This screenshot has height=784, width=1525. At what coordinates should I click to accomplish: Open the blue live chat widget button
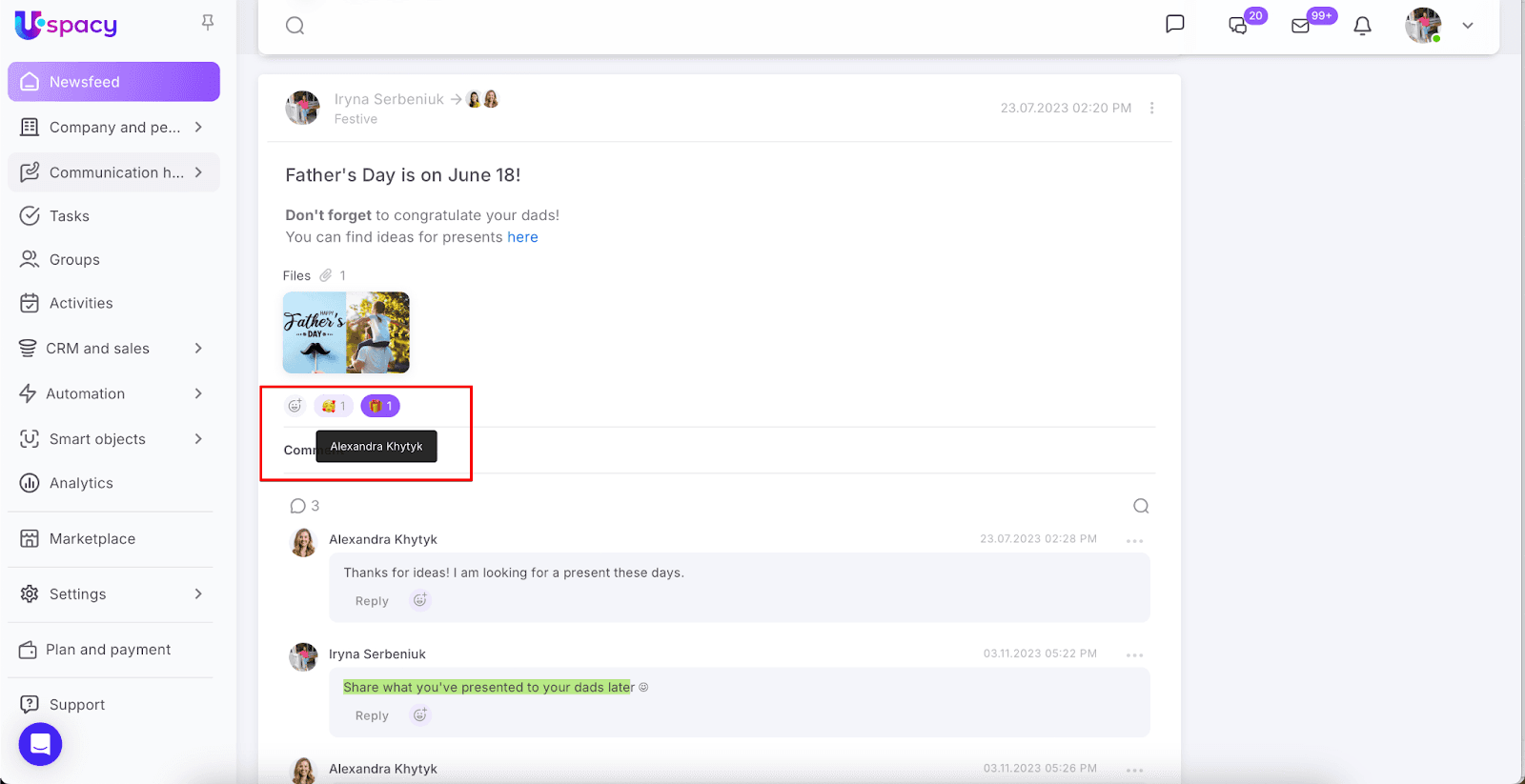click(x=40, y=744)
